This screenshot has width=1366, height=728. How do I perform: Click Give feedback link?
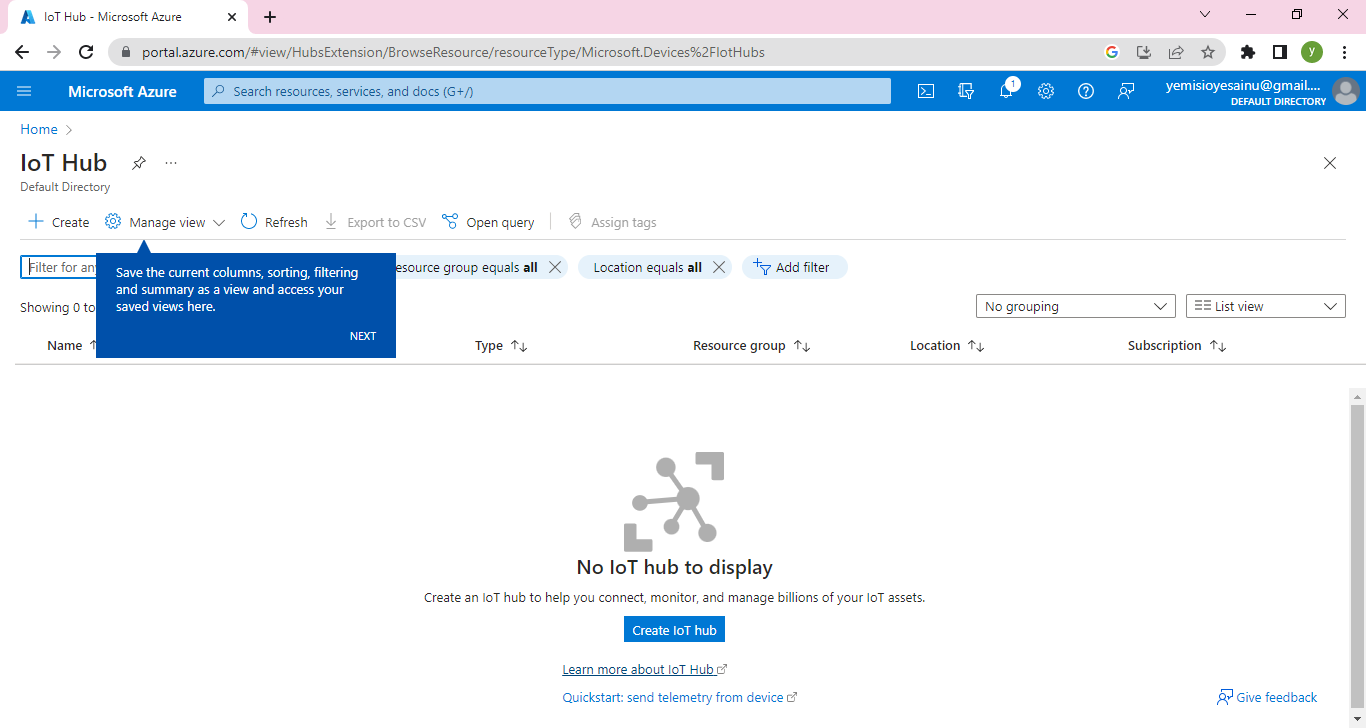click(x=1267, y=697)
